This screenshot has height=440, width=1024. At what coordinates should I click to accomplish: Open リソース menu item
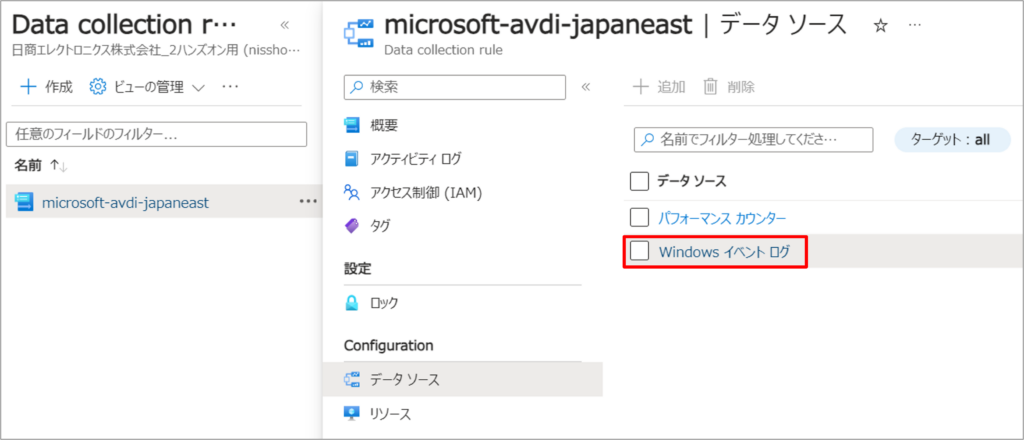tap(391, 414)
